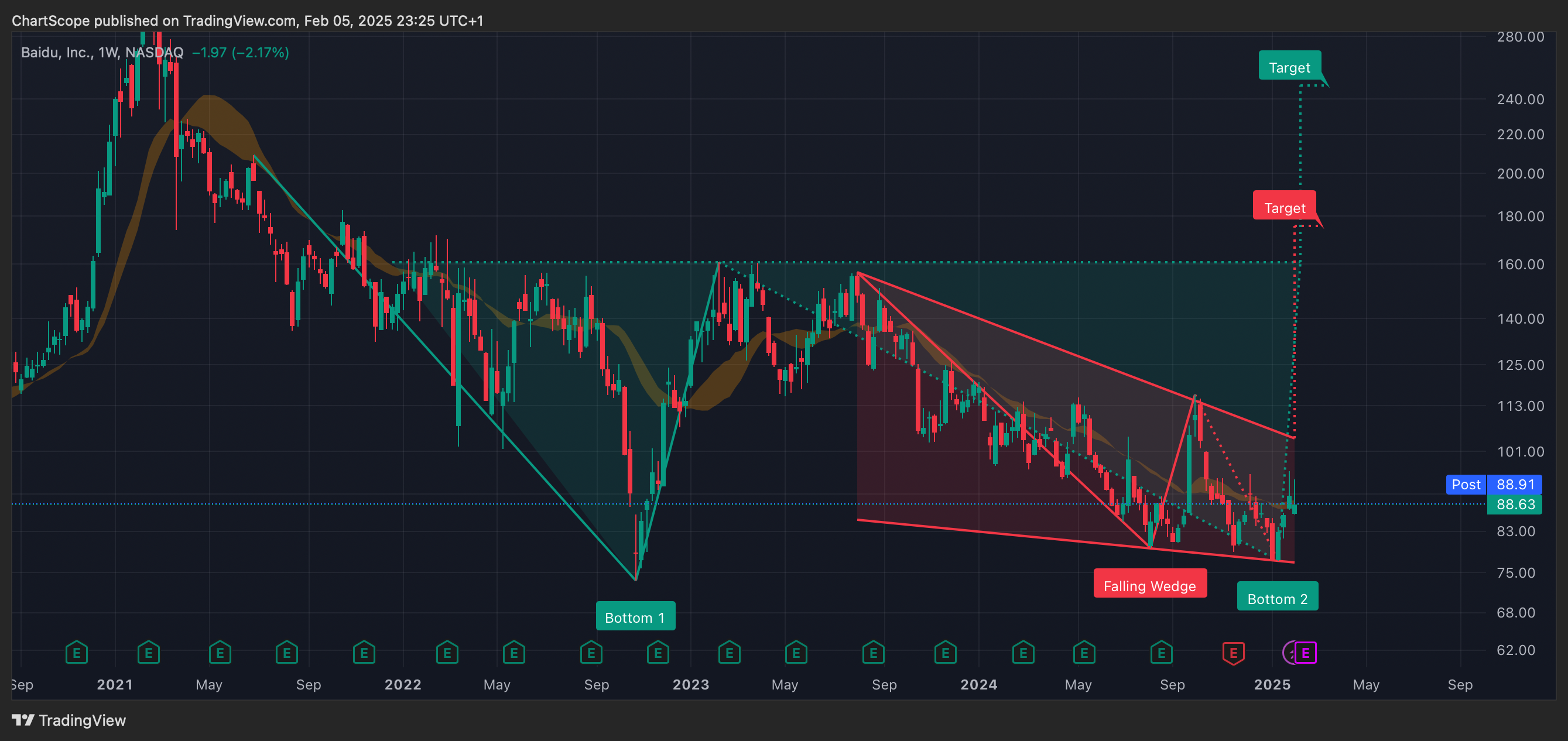Click the magenta upcoming earnings E marker

(1306, 653)
